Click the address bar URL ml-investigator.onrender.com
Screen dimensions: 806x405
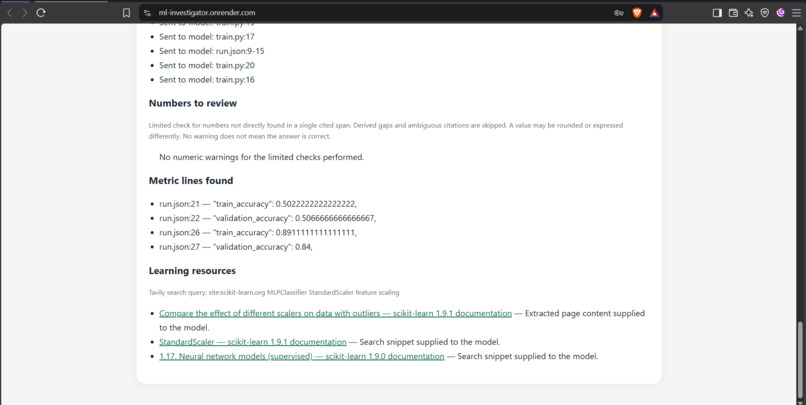[207, 13]
